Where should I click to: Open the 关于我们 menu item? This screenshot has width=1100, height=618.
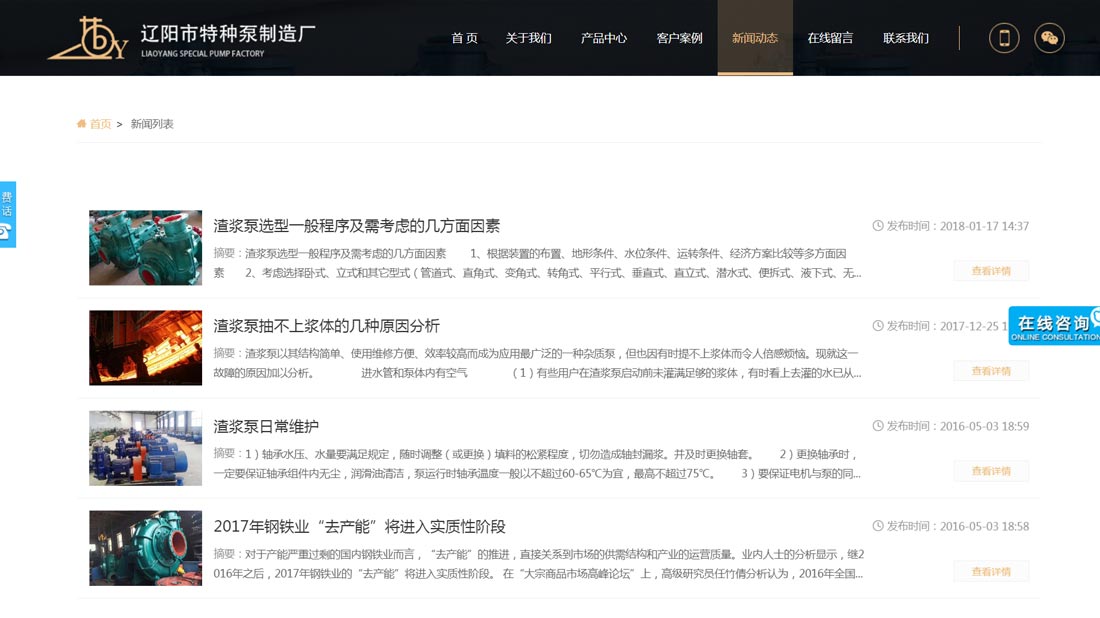(530, 38)
